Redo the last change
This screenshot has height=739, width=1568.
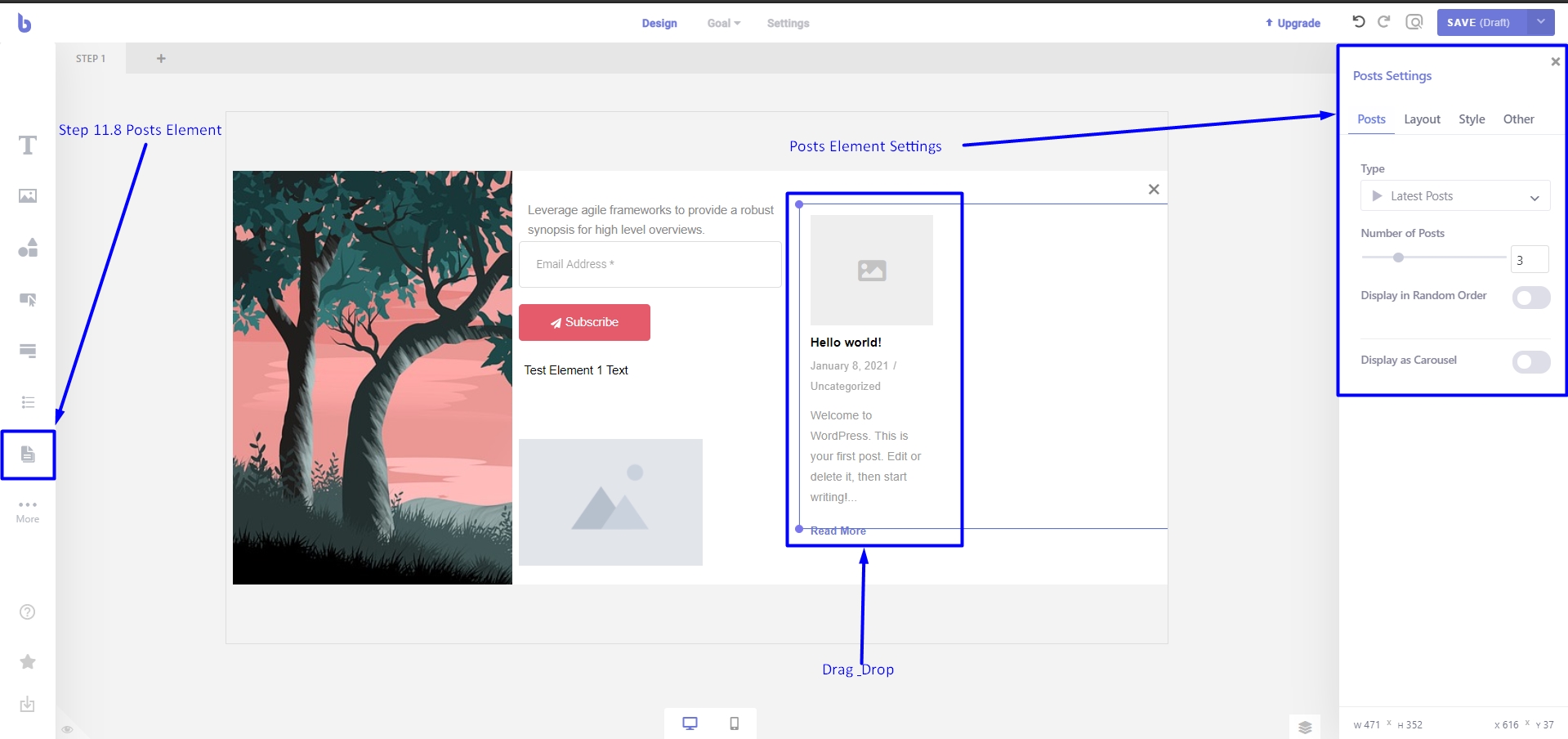[x=1384, y=22]
